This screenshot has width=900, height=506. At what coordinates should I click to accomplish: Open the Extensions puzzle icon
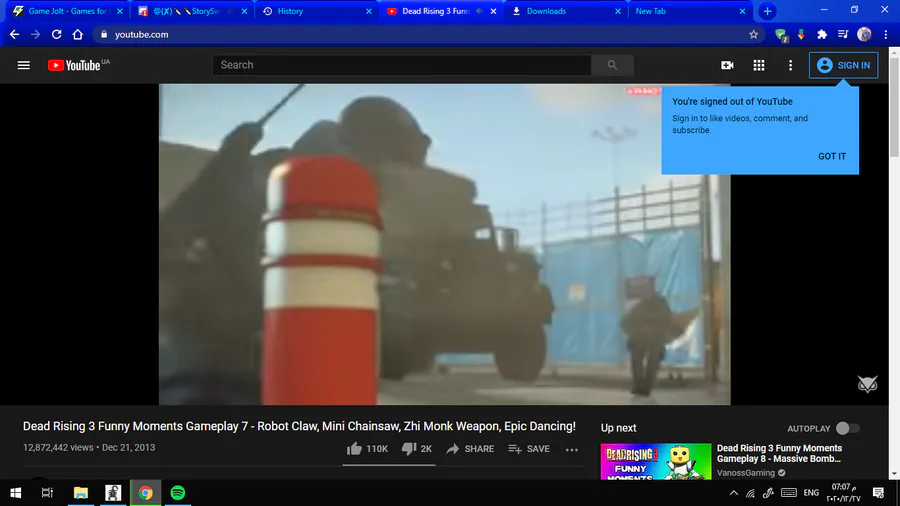[822, 34]
